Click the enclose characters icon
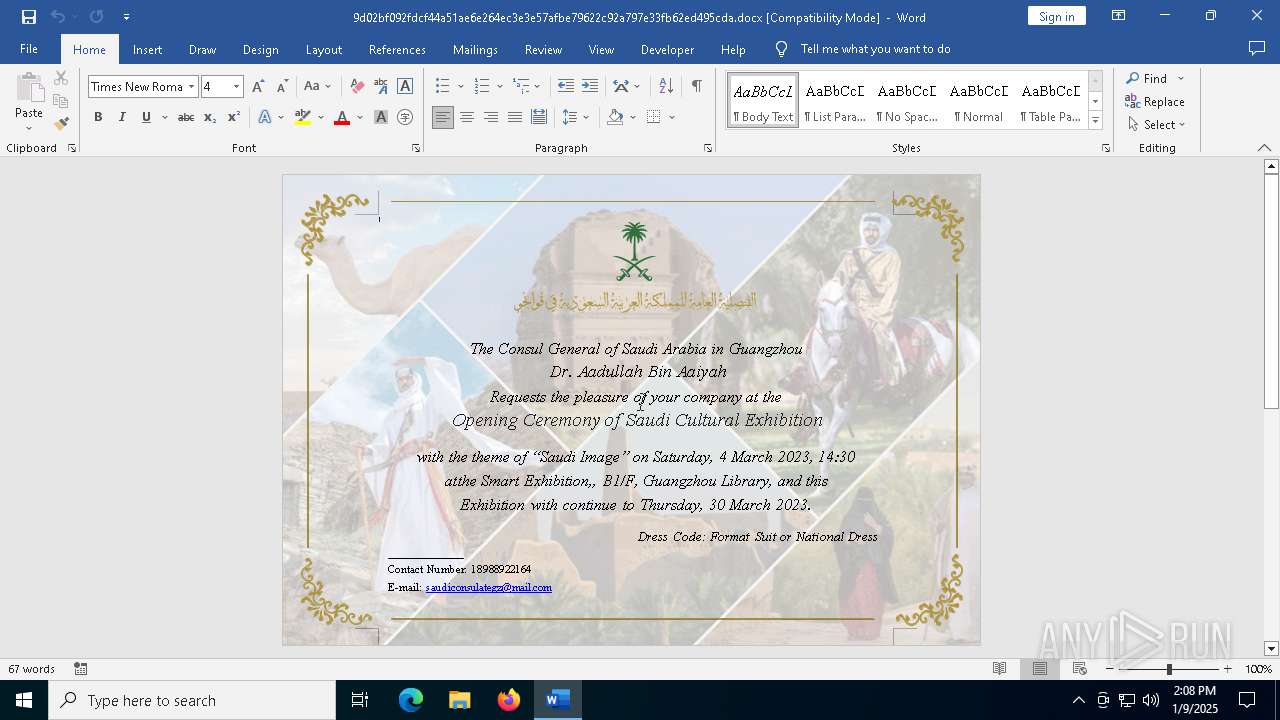Image resolution: width=1280 pixels, height=720 pixels. [x=405, y=118]
